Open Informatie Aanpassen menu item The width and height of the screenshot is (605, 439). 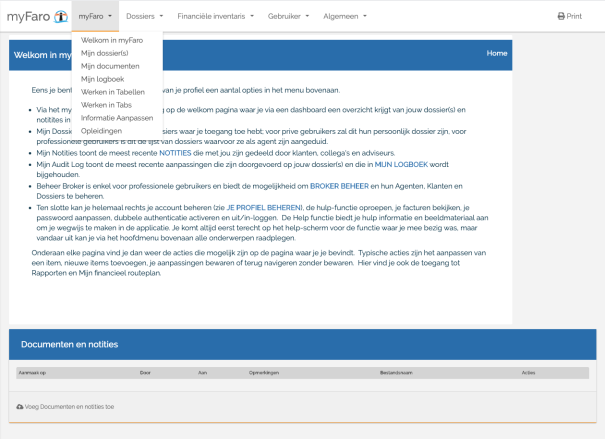(117, 118)
